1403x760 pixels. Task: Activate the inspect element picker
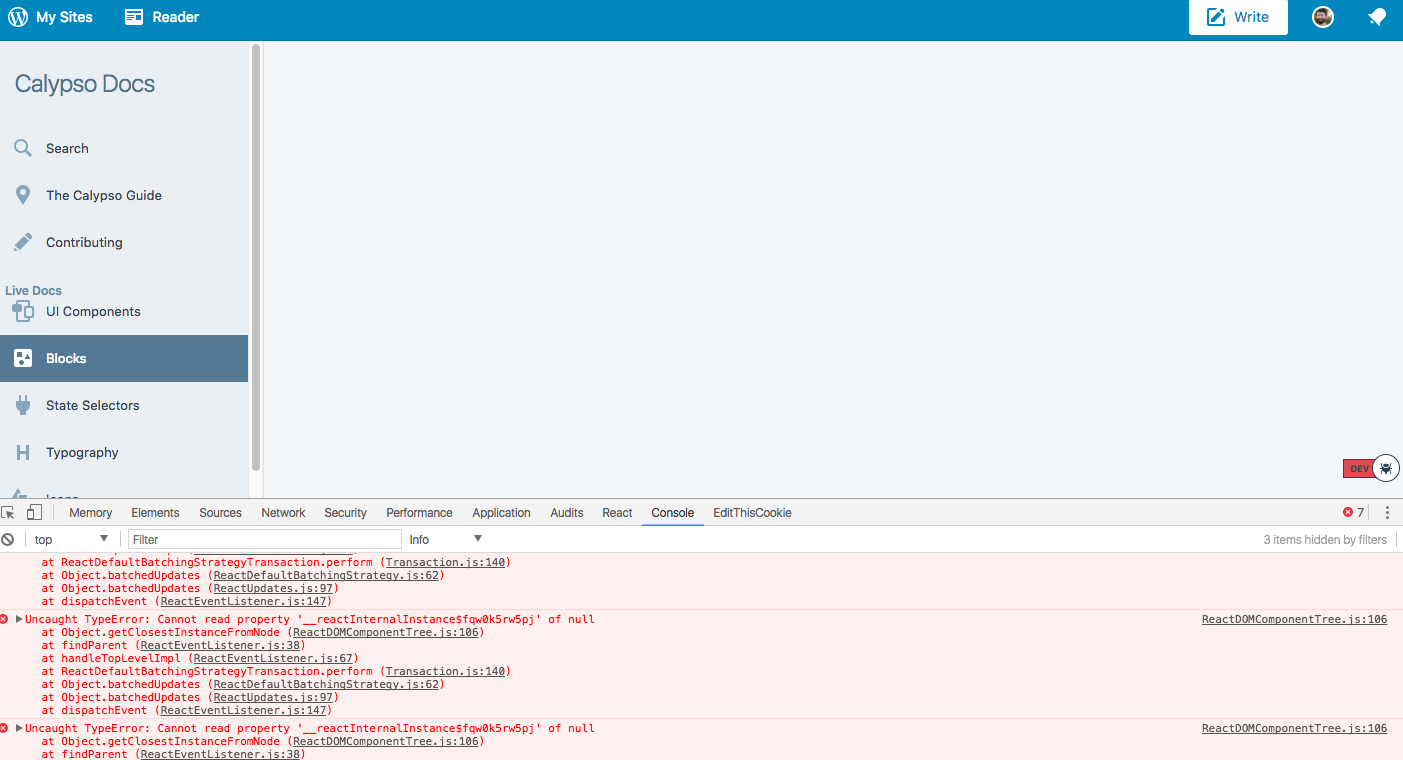click(8, 512)
